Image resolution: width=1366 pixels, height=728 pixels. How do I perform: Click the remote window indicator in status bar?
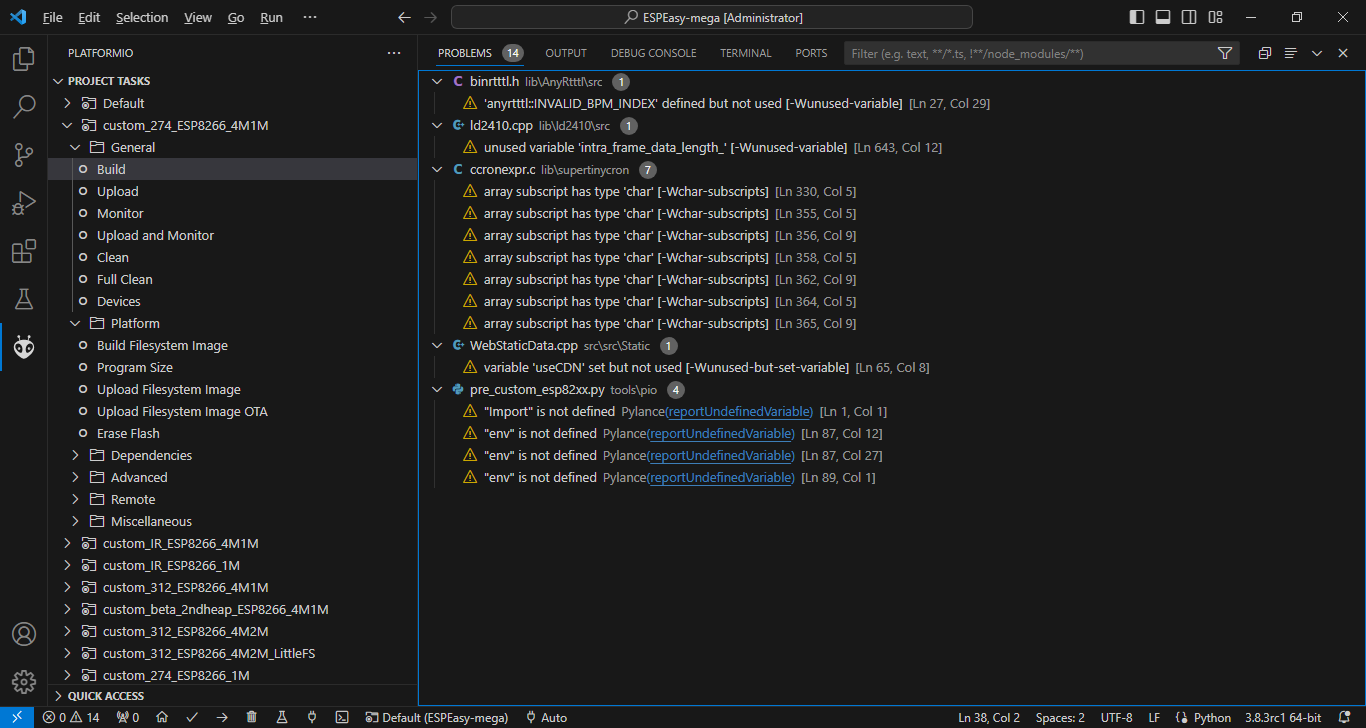tap(17, 717)
